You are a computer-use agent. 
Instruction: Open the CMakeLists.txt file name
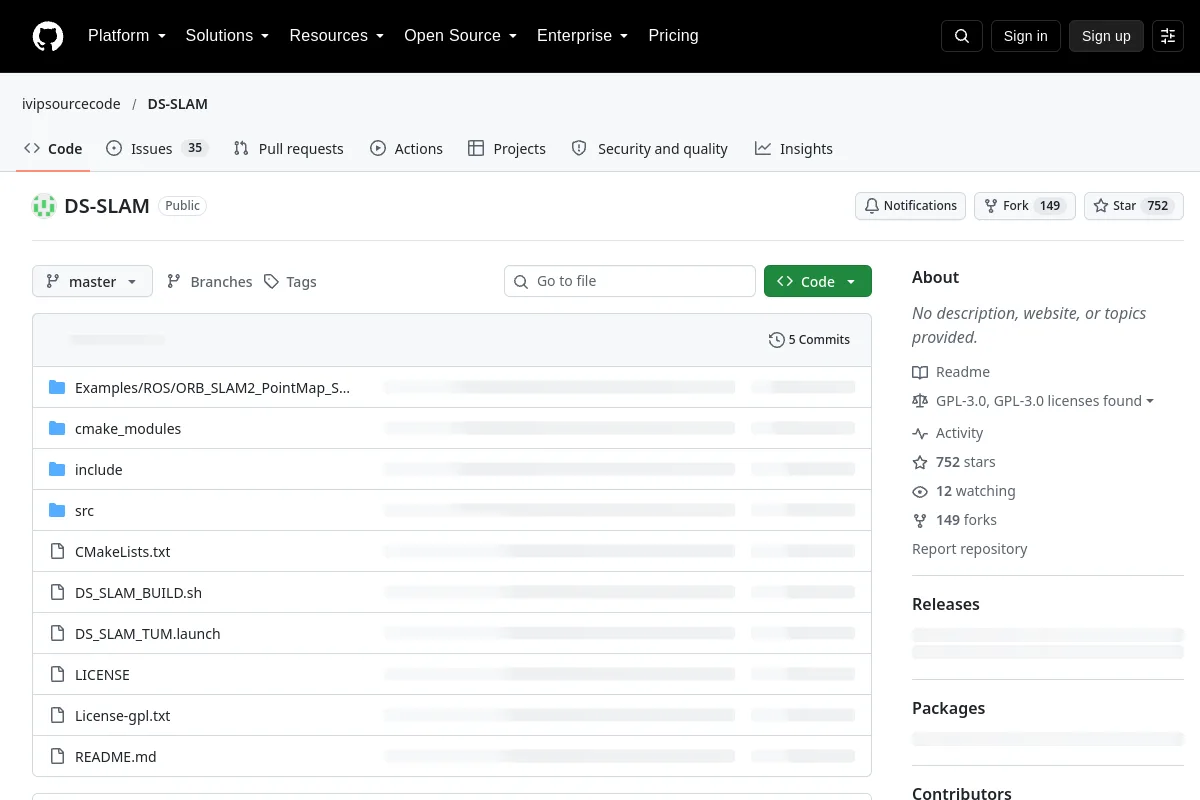coord(123,551)
